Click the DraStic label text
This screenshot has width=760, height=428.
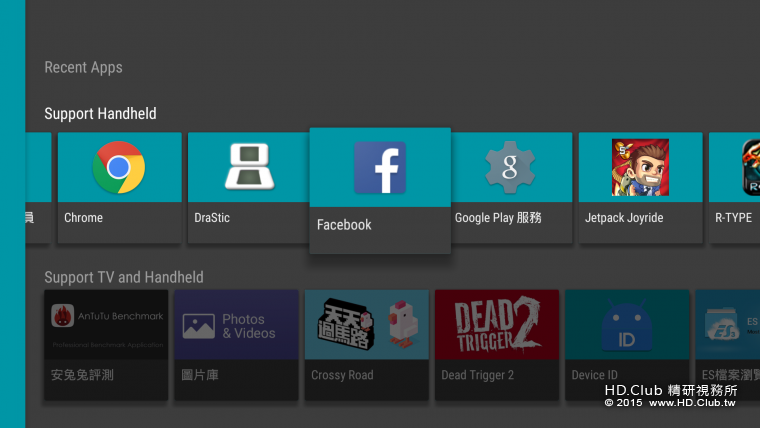[212, 218]
